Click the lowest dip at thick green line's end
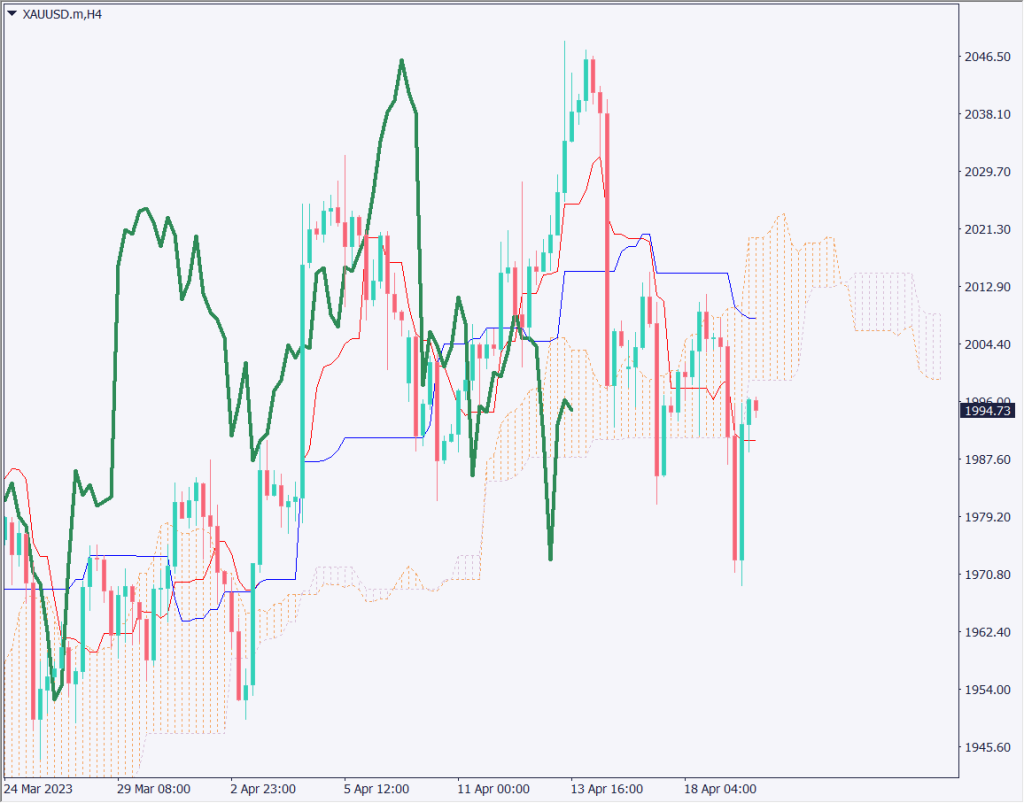Screen dimensions: 1024x803 [x=551, y=558]
